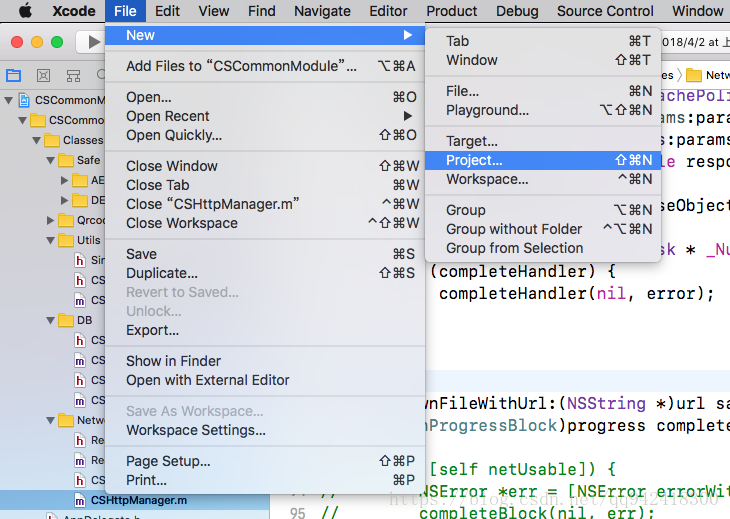This screenshot has width=730, height=519.
Task: Open the Product menu
Action: pos(452,11)
